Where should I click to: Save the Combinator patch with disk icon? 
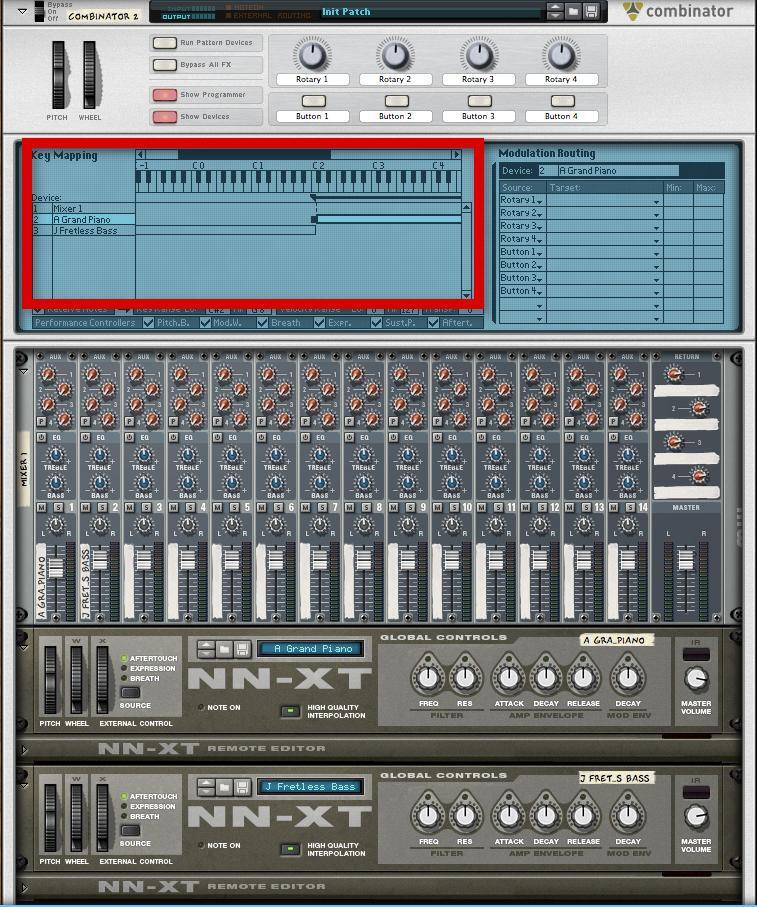coord(590,11)
